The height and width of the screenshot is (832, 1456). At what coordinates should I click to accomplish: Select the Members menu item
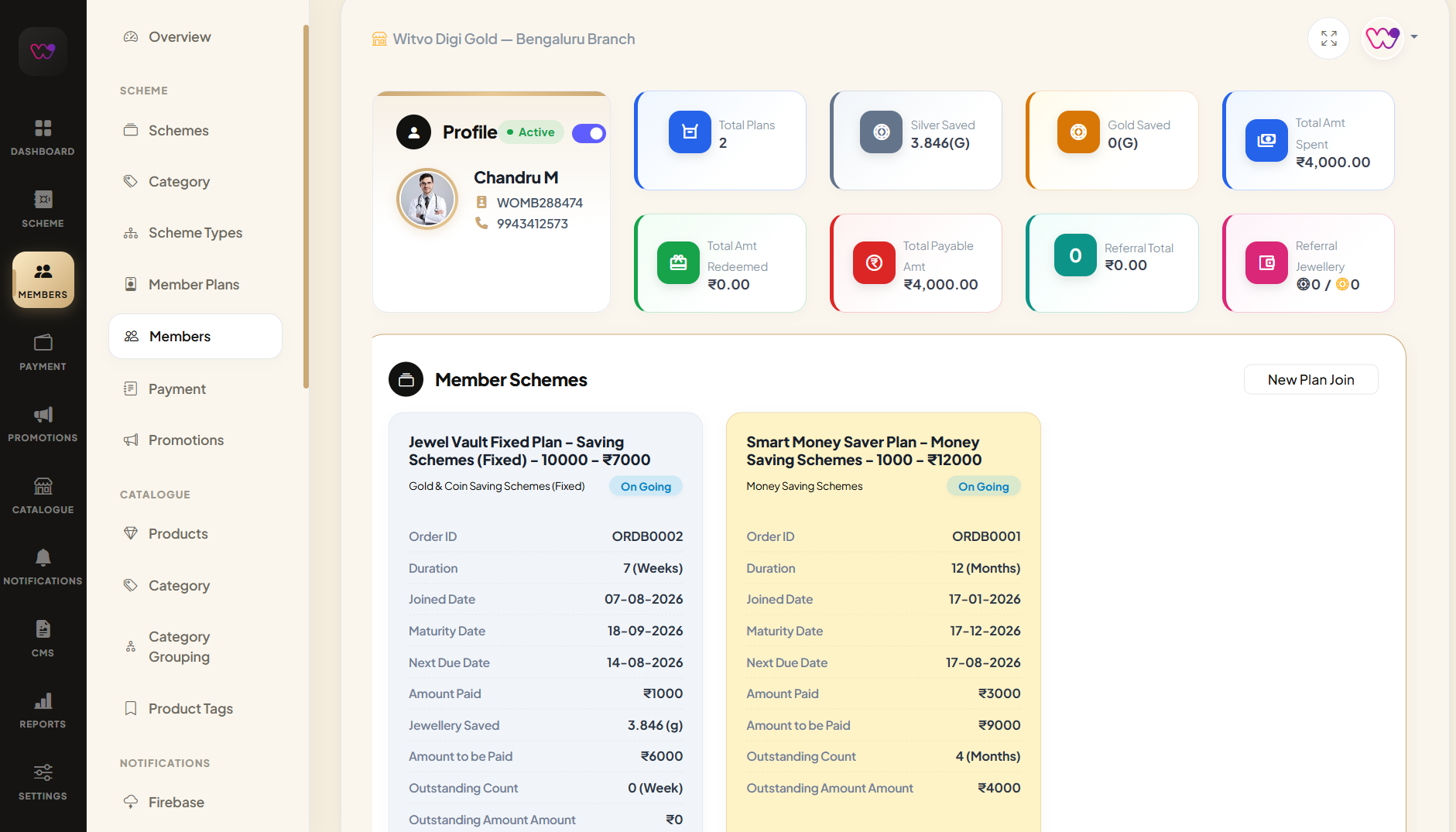(x=195, y=336)
